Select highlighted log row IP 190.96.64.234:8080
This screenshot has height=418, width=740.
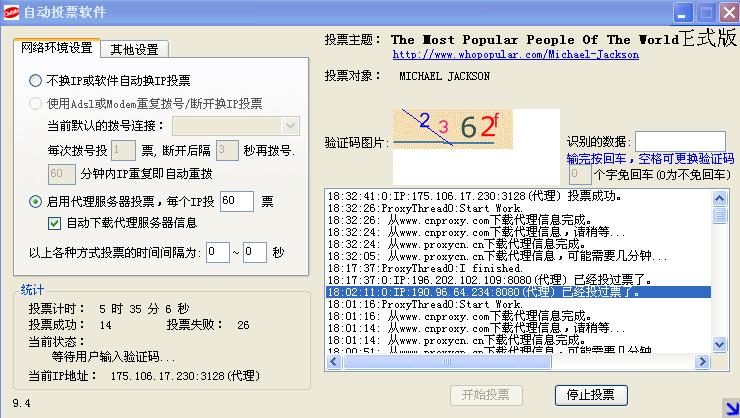519,292
